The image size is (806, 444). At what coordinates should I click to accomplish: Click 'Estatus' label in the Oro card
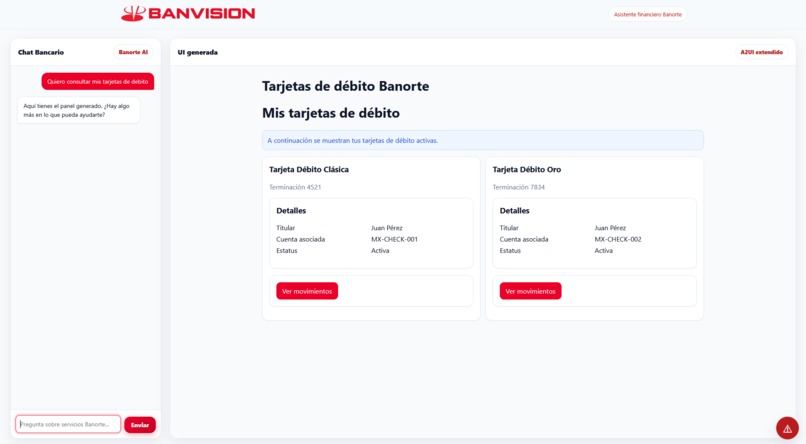pos(510,251)
